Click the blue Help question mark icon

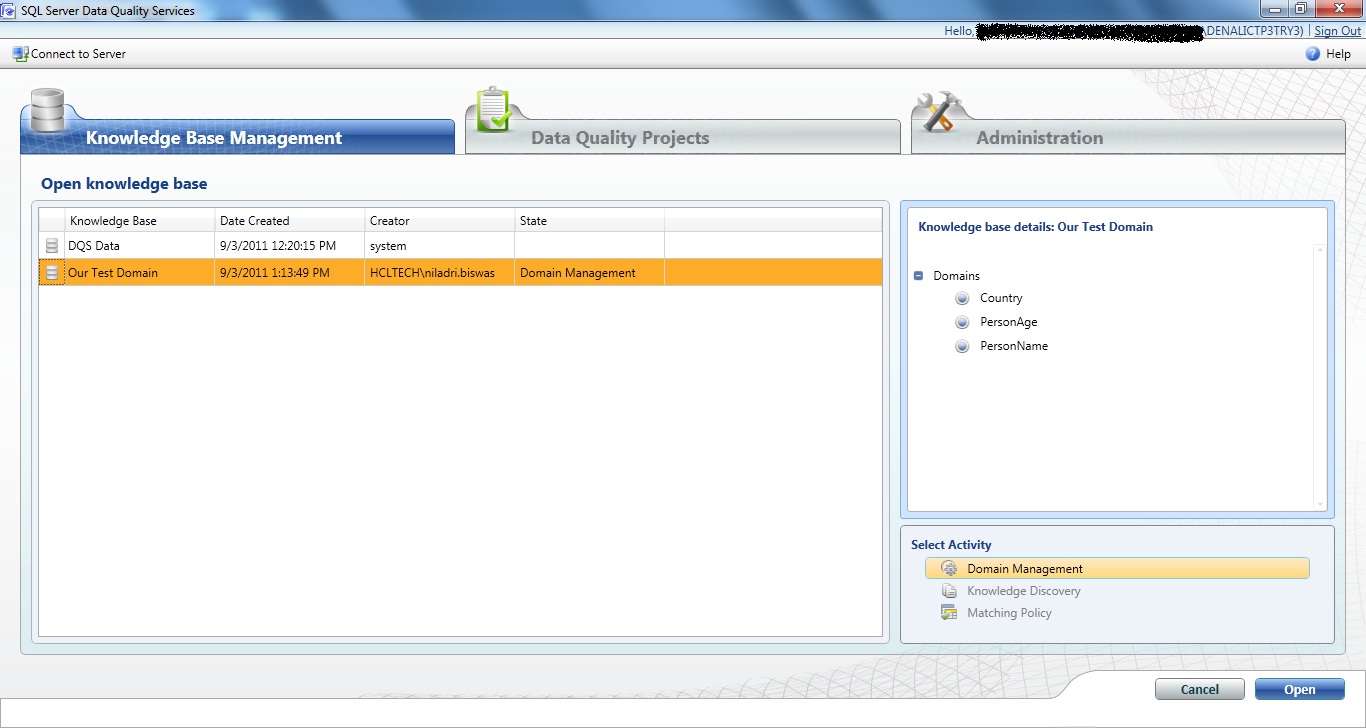(x=1313, y=54)
